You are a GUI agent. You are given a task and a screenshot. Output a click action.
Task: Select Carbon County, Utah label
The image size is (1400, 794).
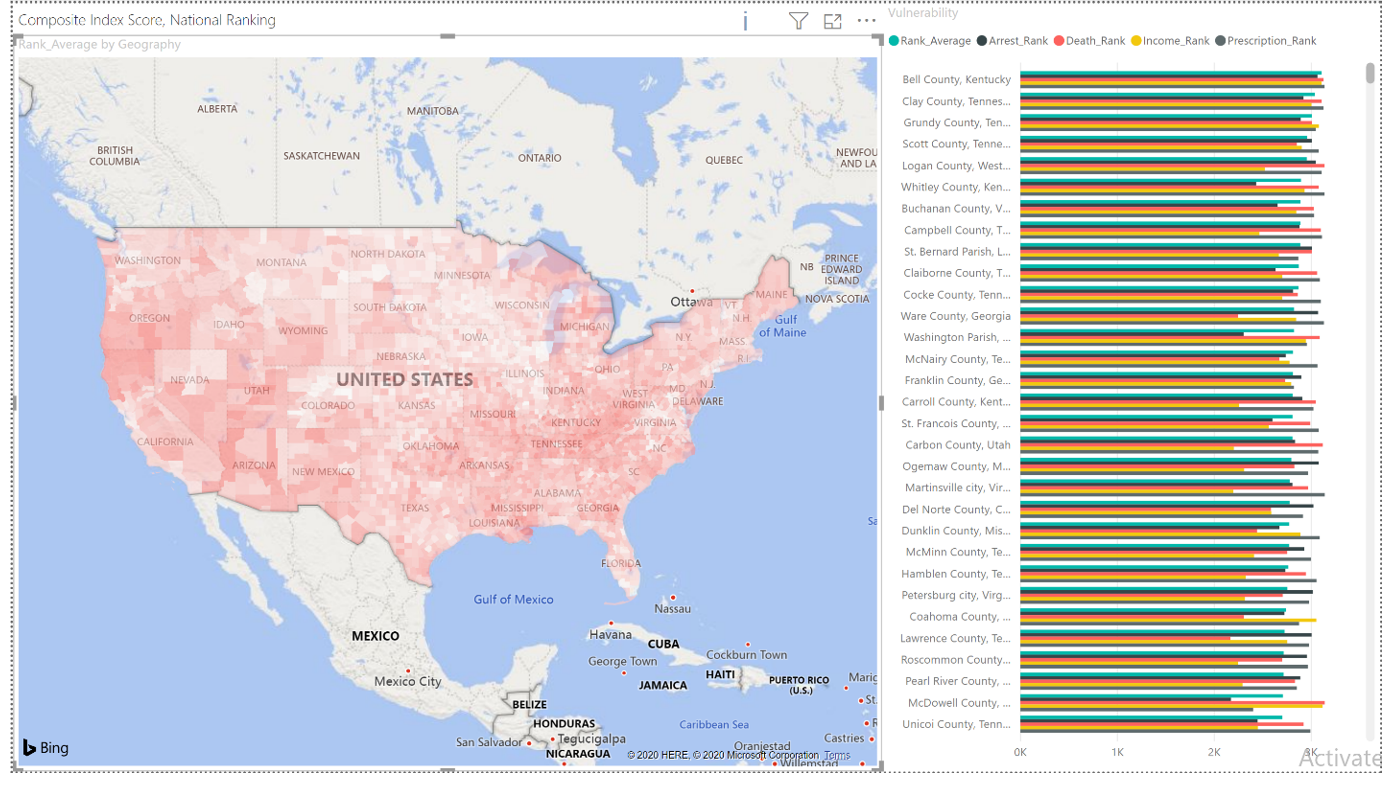958,445
